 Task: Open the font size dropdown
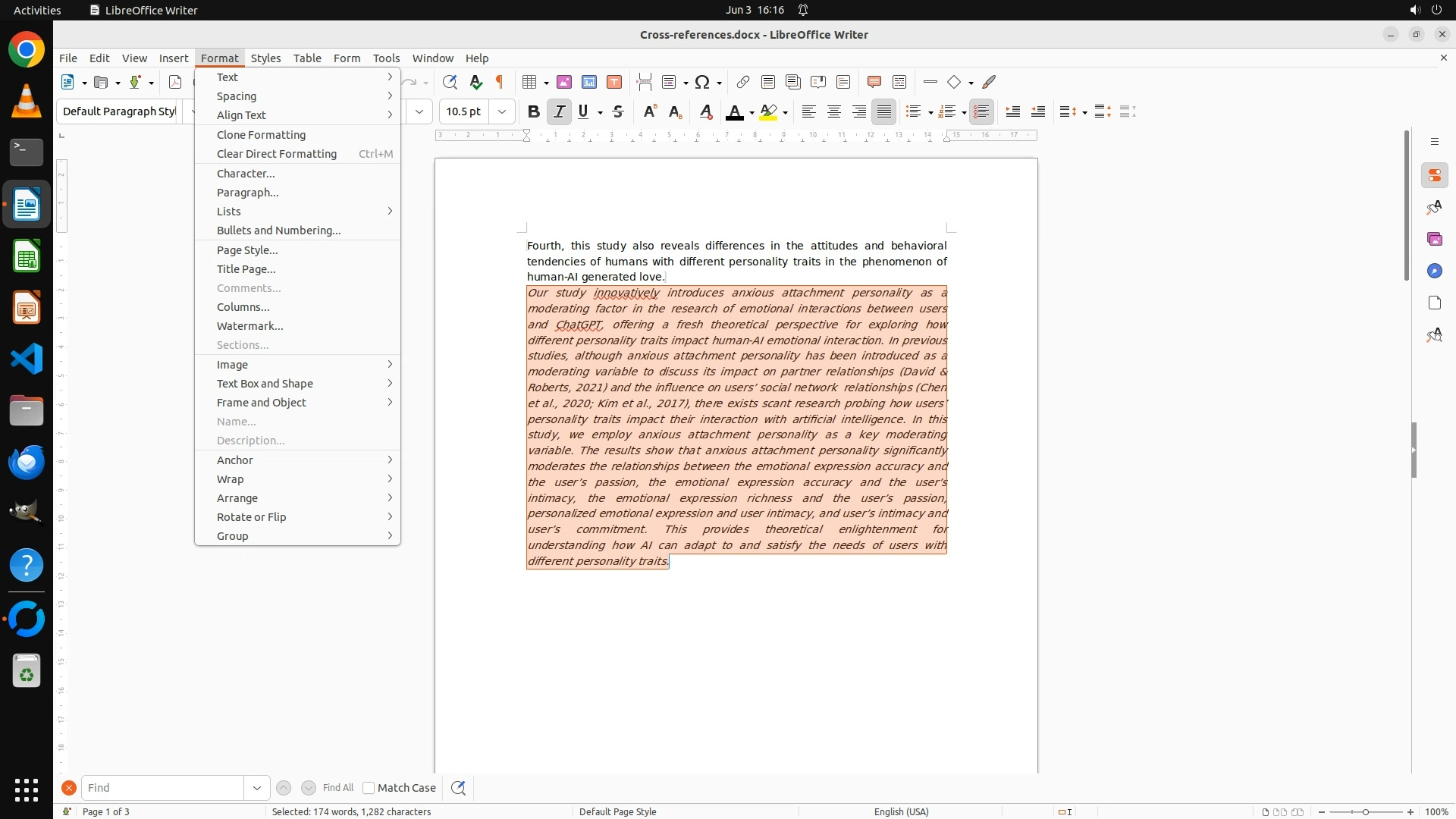click(502, 112)
